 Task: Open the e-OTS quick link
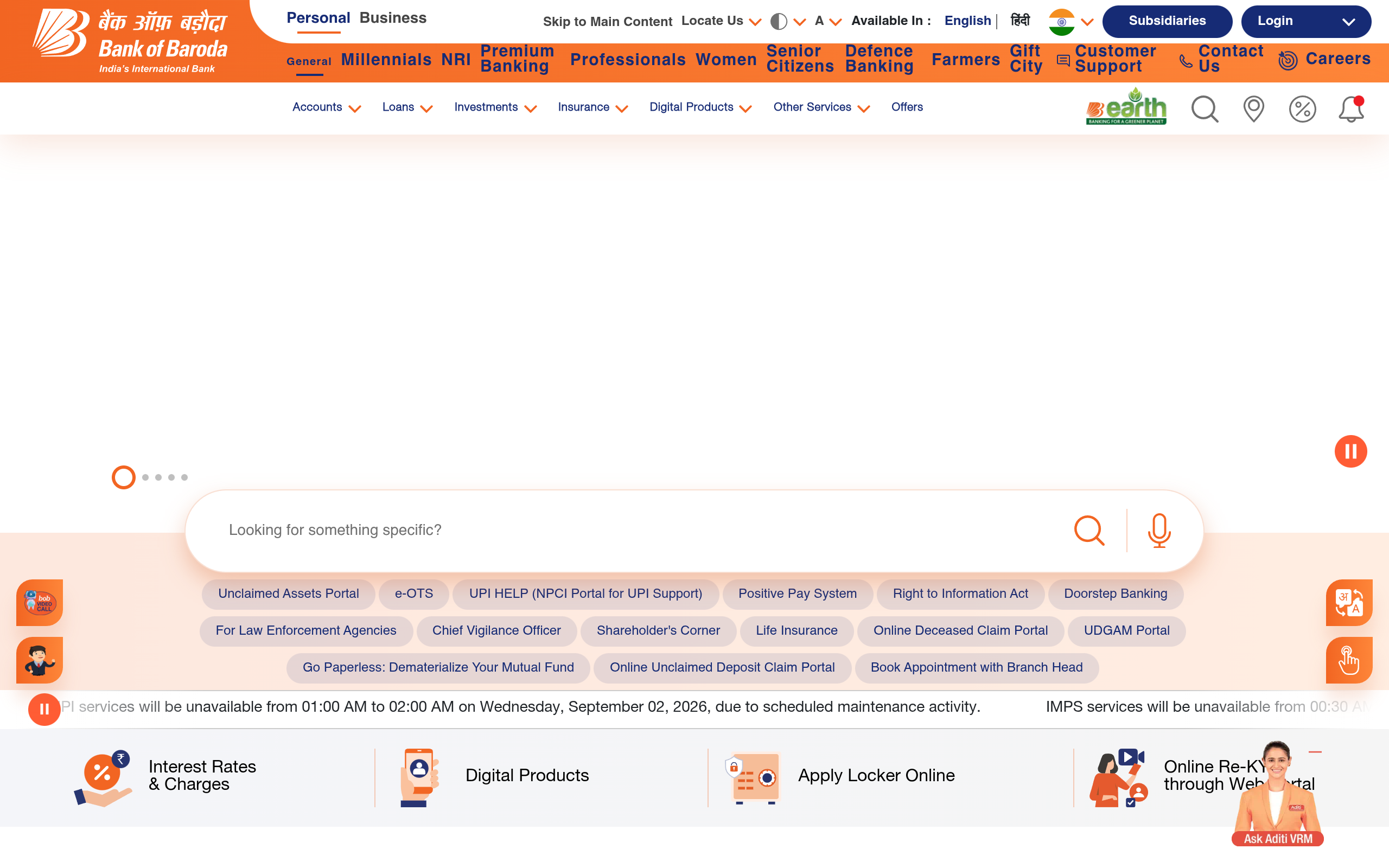414,593
